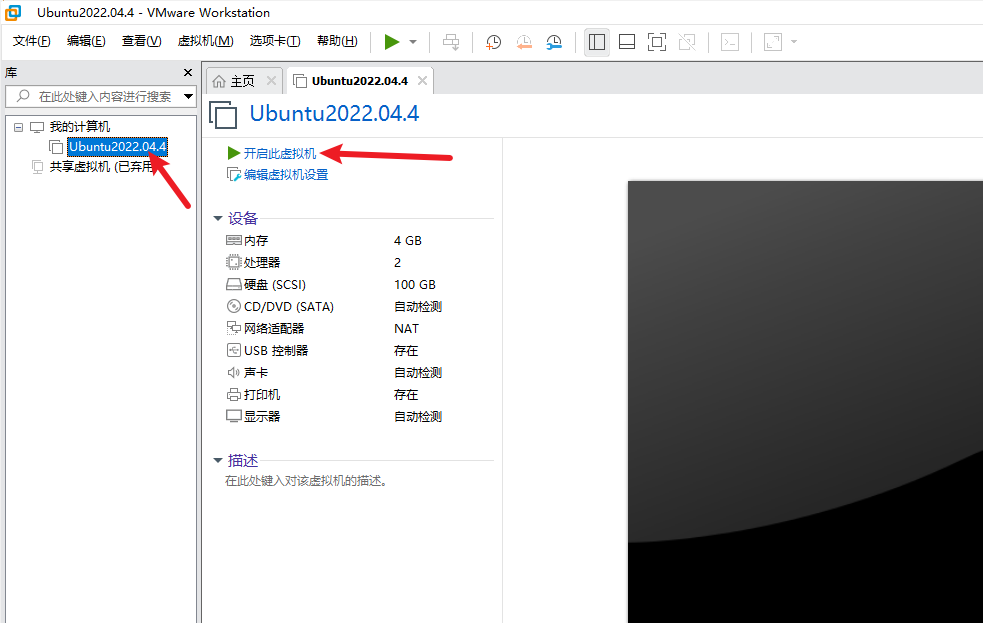Close the 库 library panel
This screenshot has width=983, height=623.
(187, 73)
